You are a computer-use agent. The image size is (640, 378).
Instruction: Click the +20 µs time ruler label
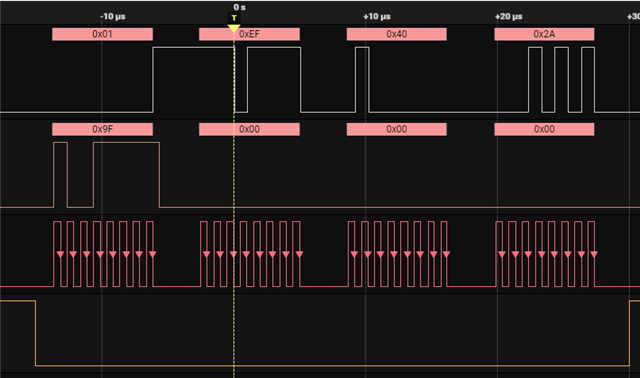pos(509,17)
